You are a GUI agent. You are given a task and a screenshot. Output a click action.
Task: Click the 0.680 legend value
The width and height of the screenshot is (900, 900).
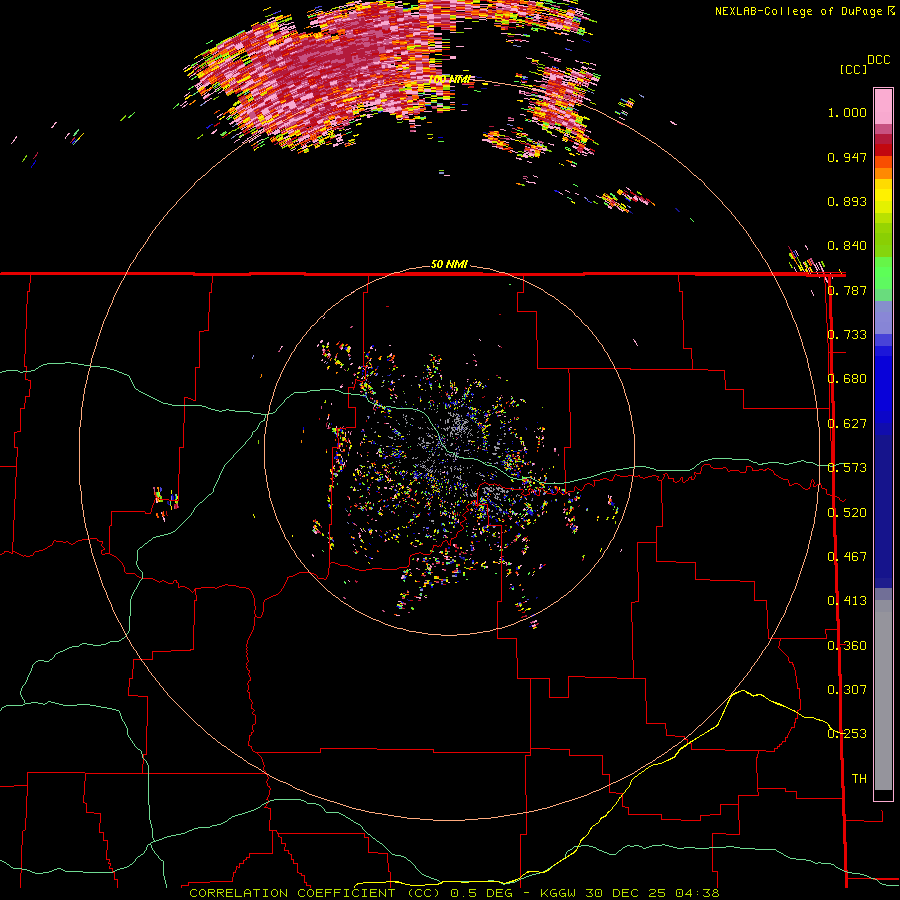pyautogui.click(x=847, y=379)
